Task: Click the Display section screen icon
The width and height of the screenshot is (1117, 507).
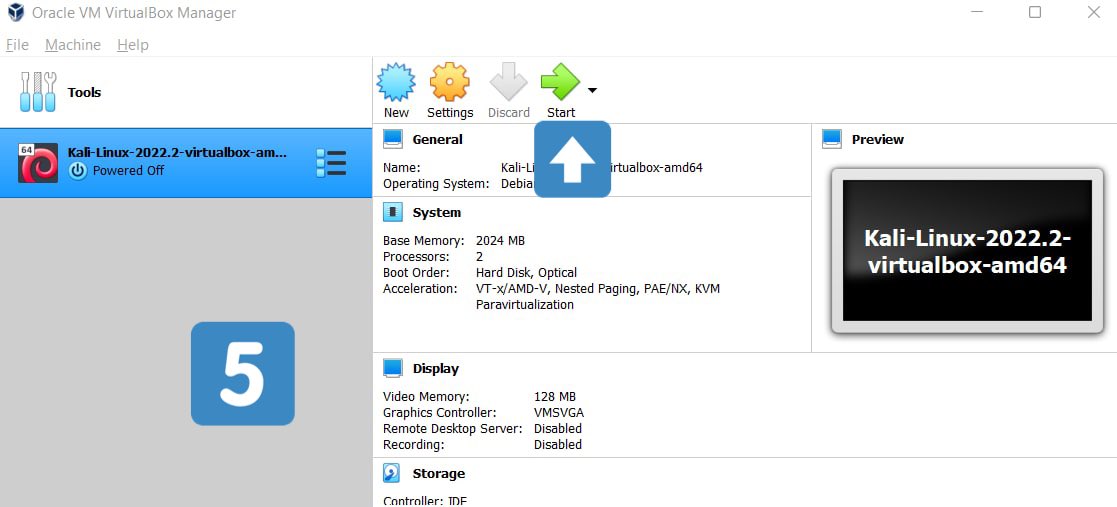Action: tap(393, 368)
